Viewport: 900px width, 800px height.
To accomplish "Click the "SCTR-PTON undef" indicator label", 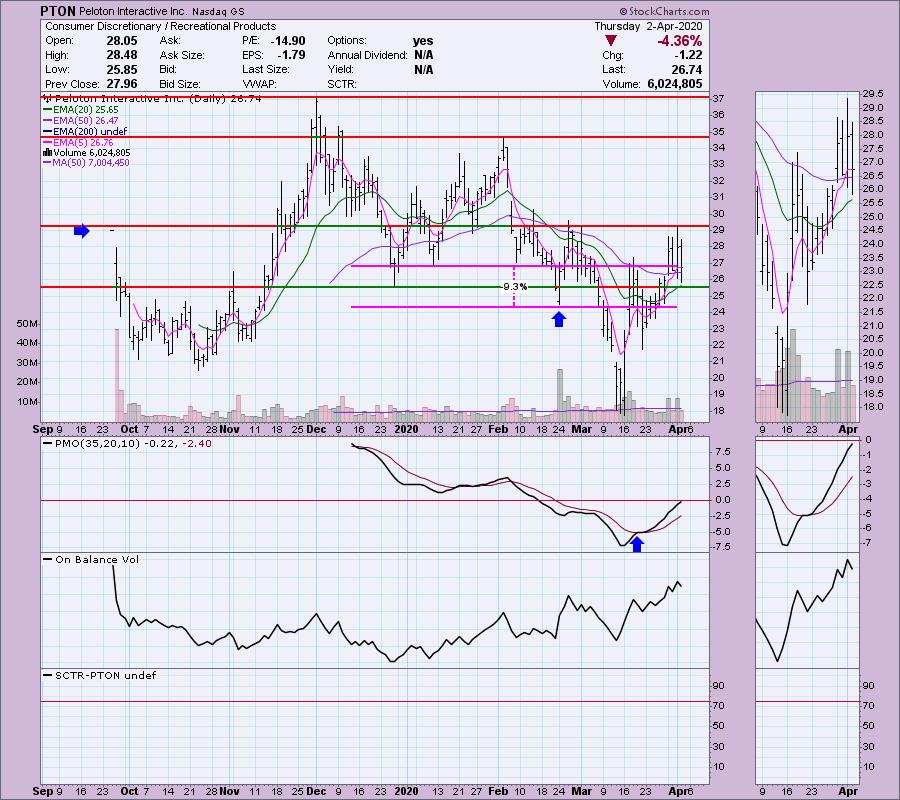I will (x=106, y=675).
